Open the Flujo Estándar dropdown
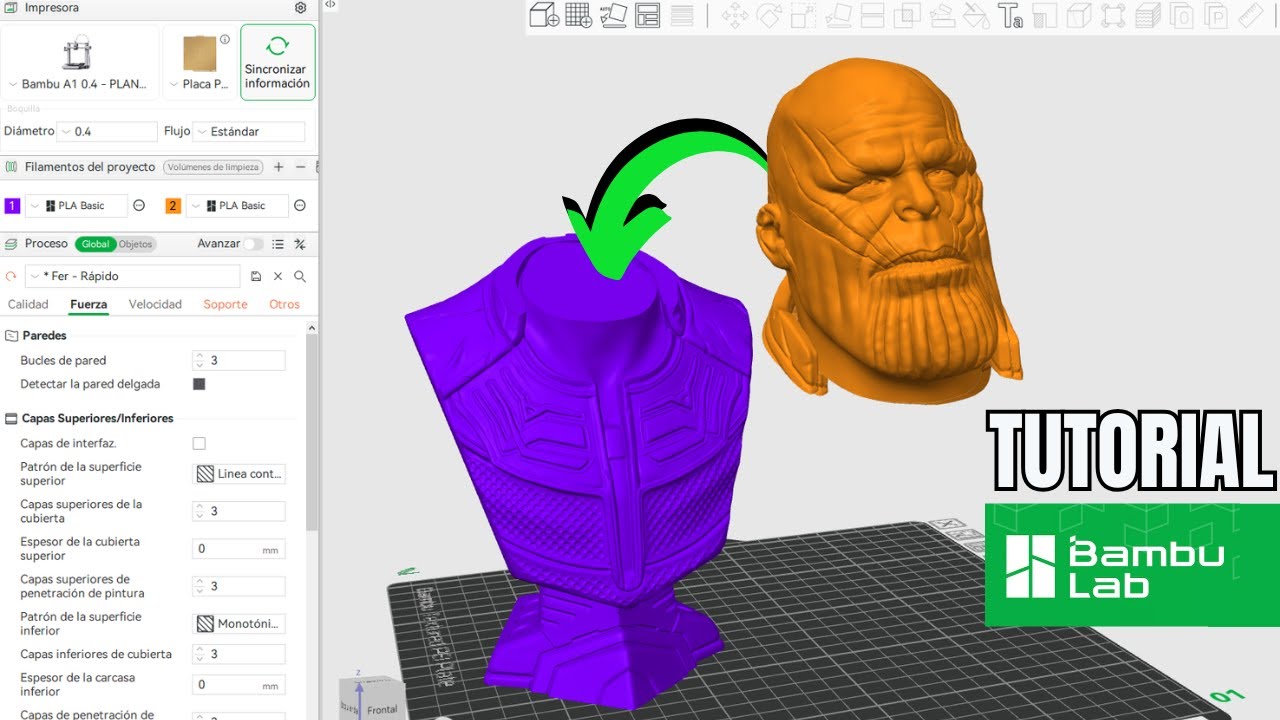 (249, 131)
